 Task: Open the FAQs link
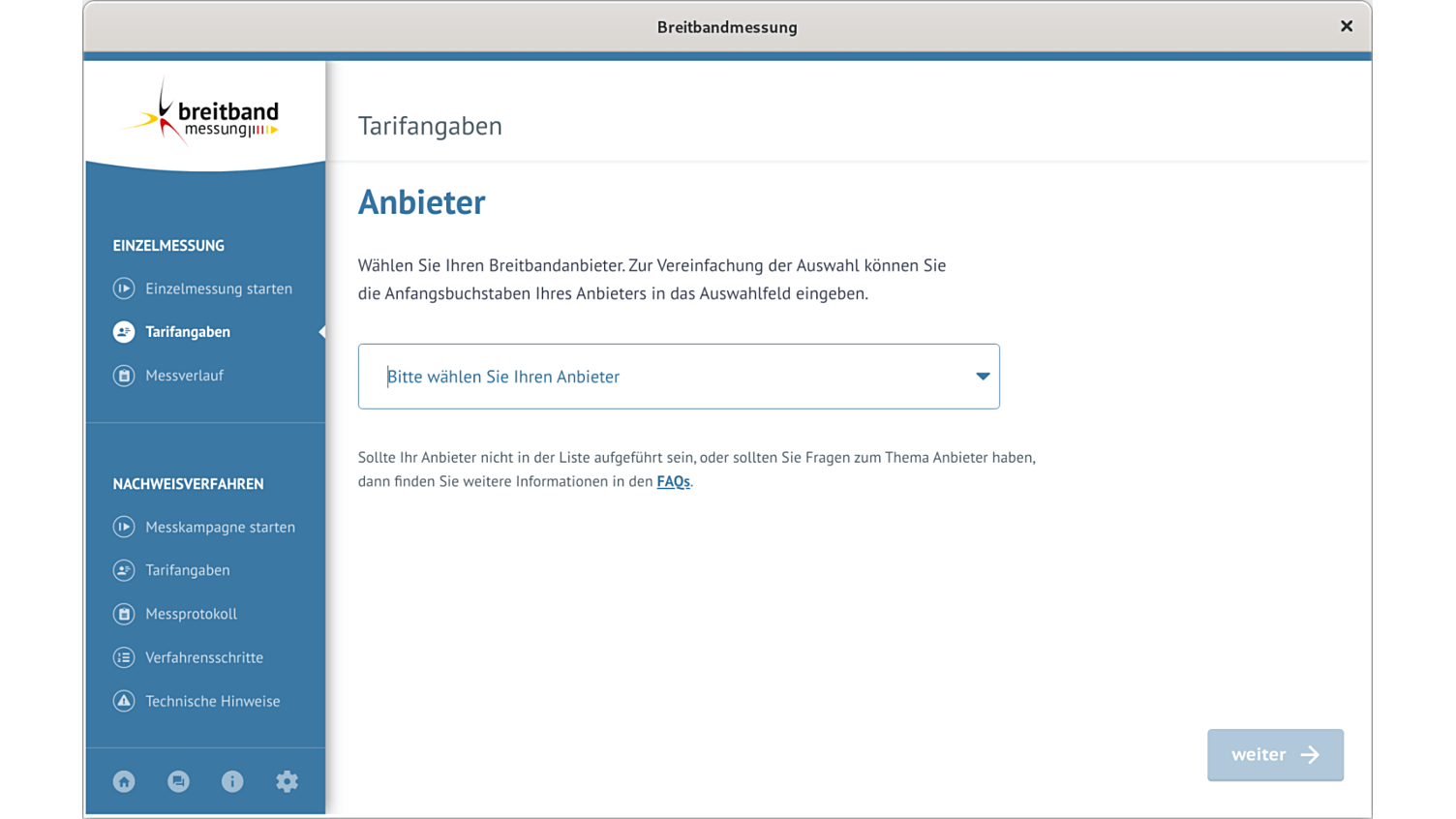[673, 481]
